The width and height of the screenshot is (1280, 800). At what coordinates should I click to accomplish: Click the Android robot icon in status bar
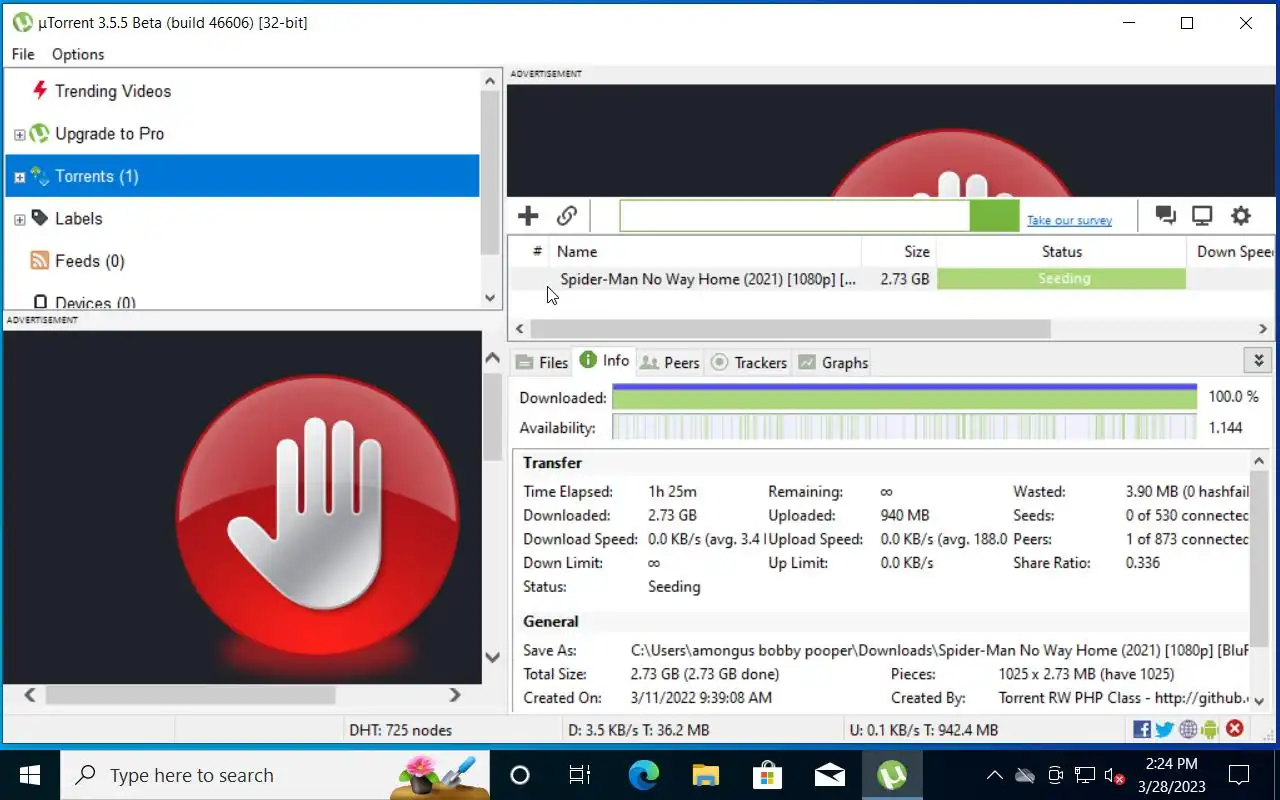(x=1210, y=730)
